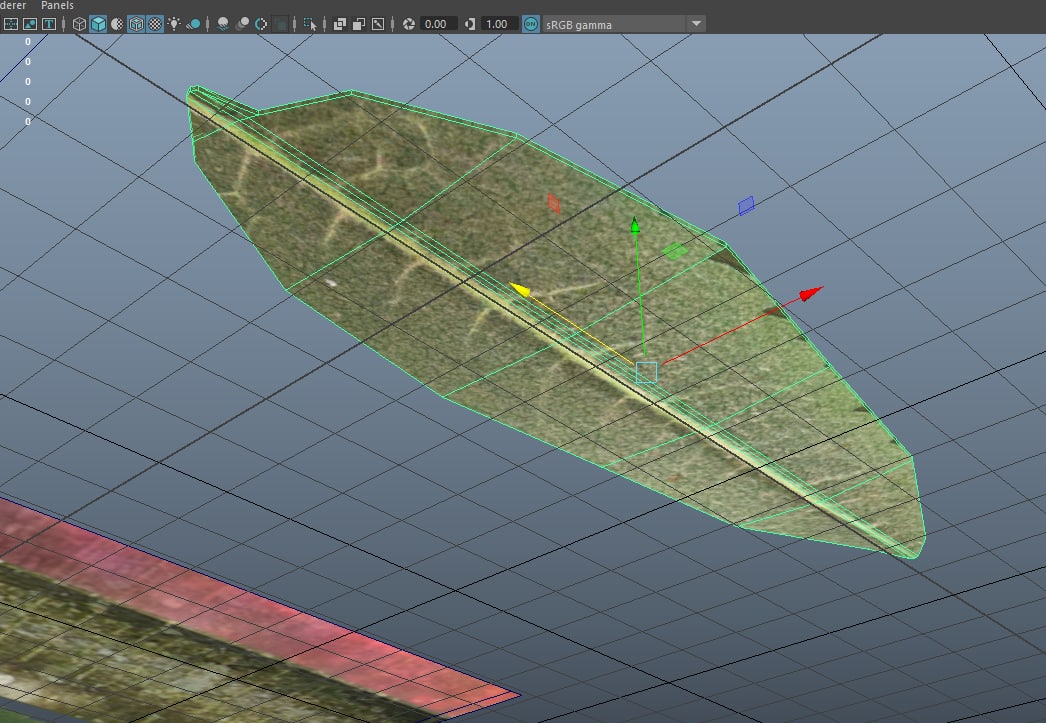This screenshot has width=1046, height=723.
Task: Toggle the safe action overlay icon
Action: pyautogui.click(x=29, y=24)
